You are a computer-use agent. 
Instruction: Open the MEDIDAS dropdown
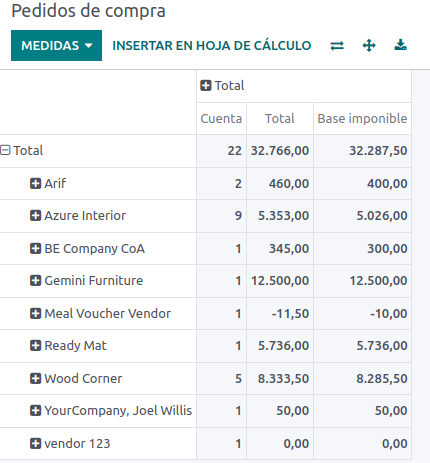(56, 46)
